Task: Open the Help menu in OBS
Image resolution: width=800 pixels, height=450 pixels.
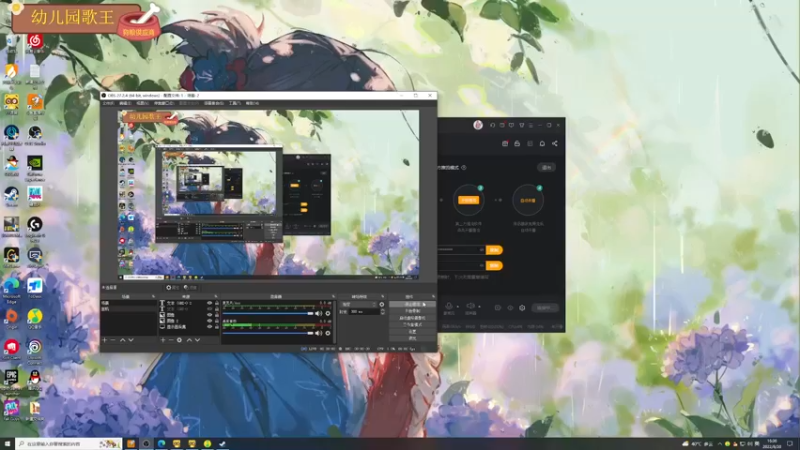Action: 252,103
